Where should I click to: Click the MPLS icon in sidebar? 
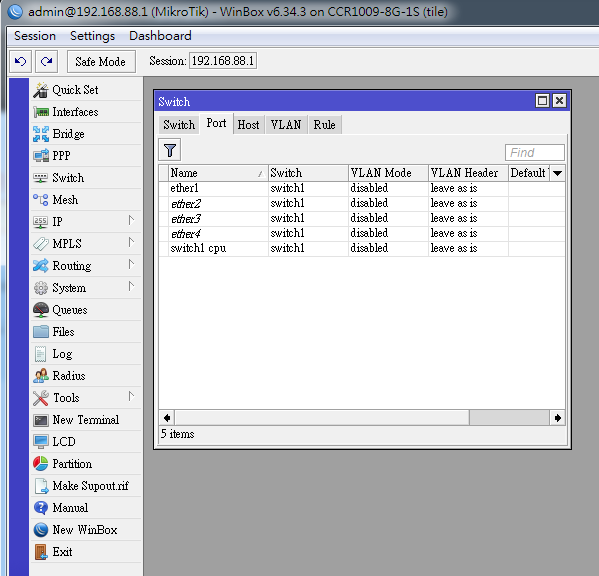40,244
